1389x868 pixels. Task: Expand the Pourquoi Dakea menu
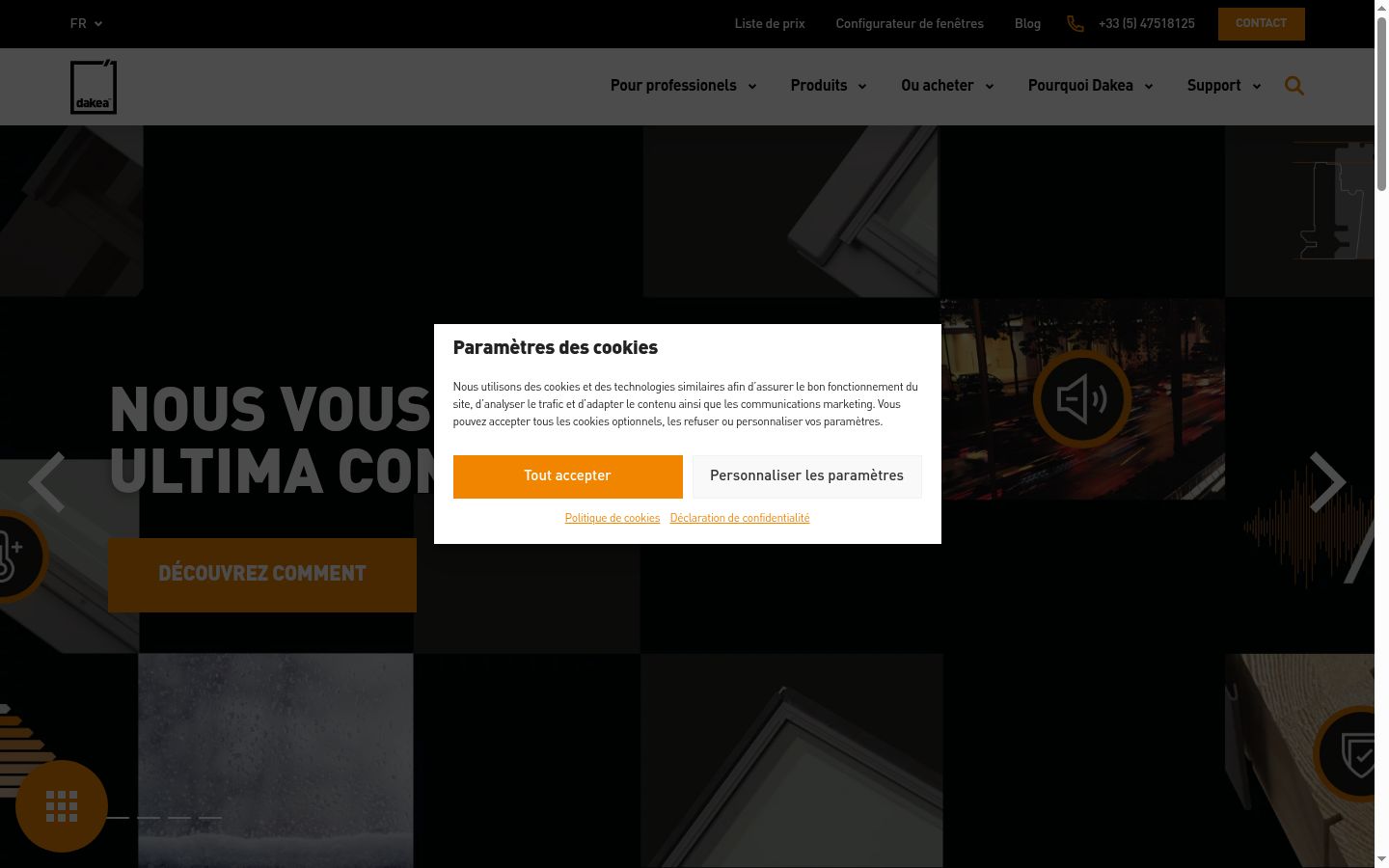click(1090, 86)
